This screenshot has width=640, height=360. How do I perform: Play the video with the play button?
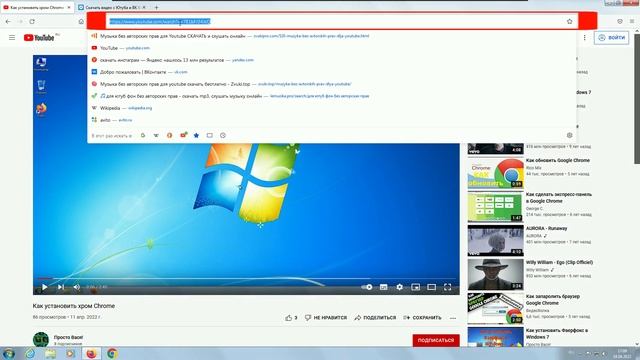44,287
